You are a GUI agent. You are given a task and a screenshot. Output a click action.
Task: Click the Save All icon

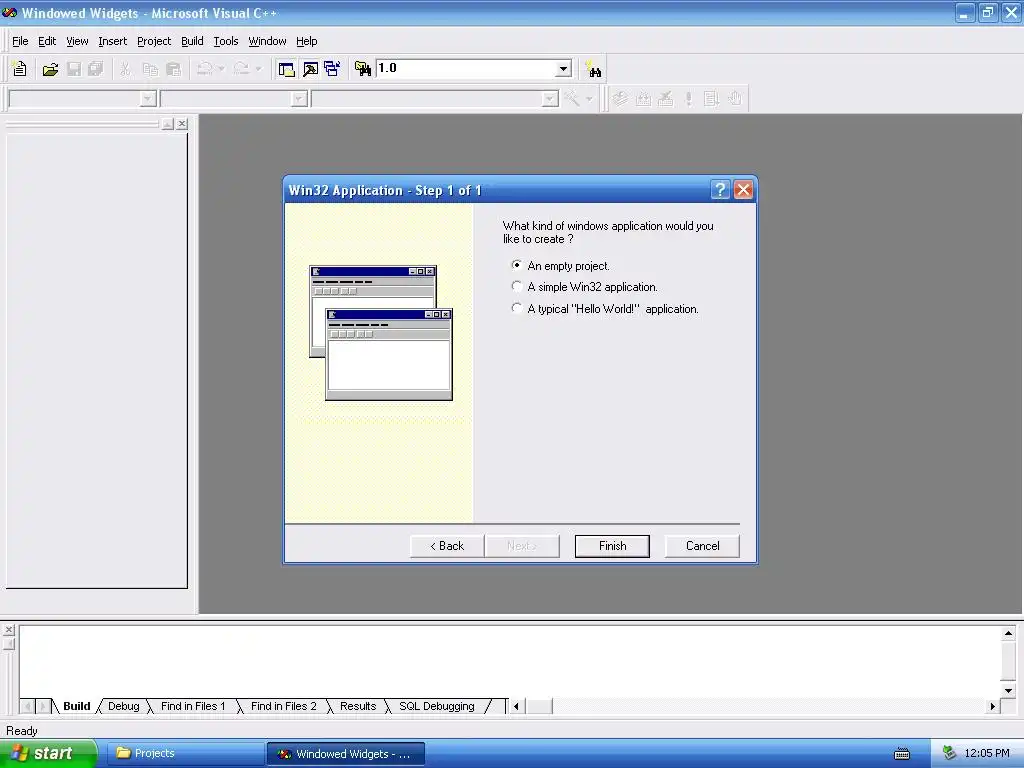coord(95,69)
